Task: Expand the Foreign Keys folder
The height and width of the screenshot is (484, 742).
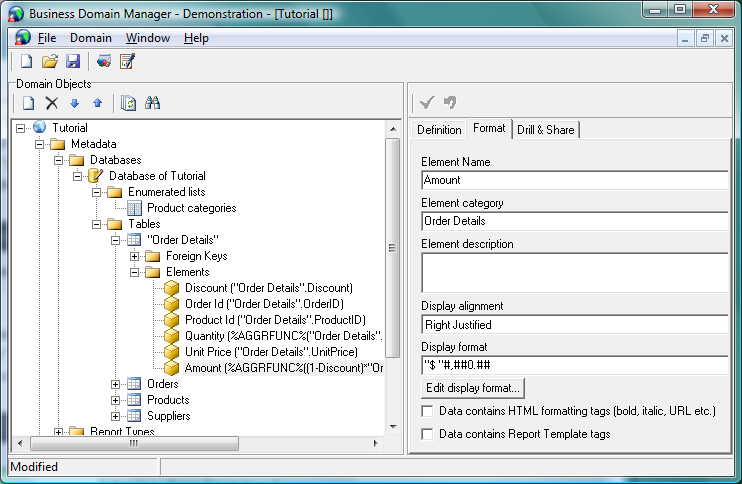Action: pos(134,256)
